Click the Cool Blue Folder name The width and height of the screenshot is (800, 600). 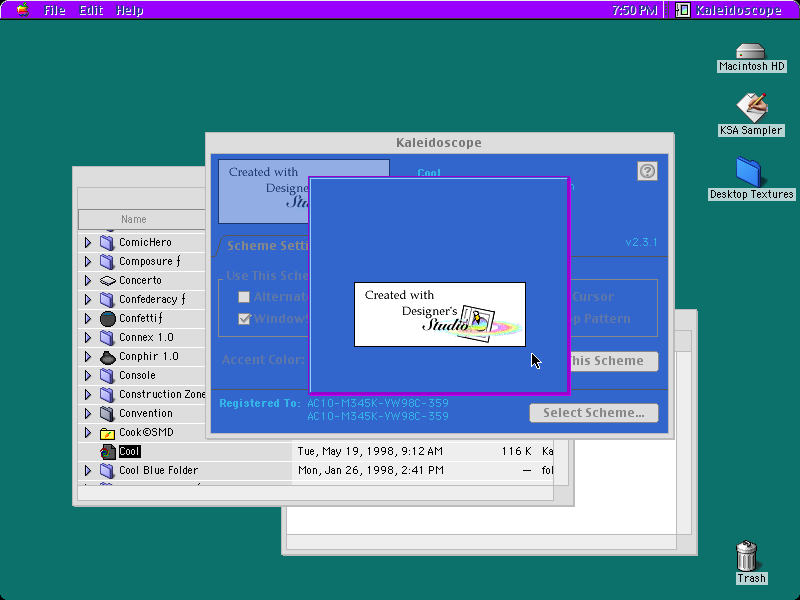159,470
